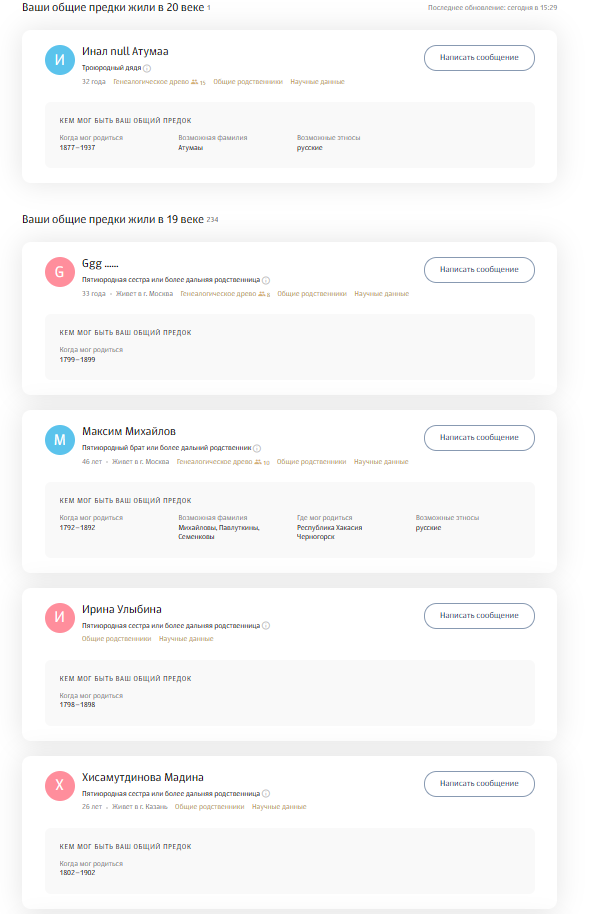This screenshot has height=914, width=600.
Task: Click Максим Михайлов's blue M avatar
Action: point(60,440)
